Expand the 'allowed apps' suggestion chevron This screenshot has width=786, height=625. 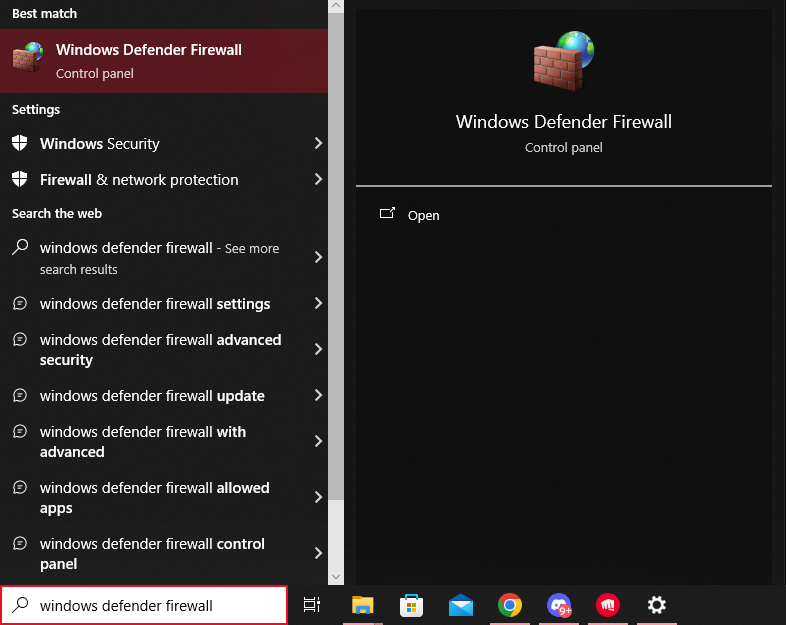click(318, 497)
